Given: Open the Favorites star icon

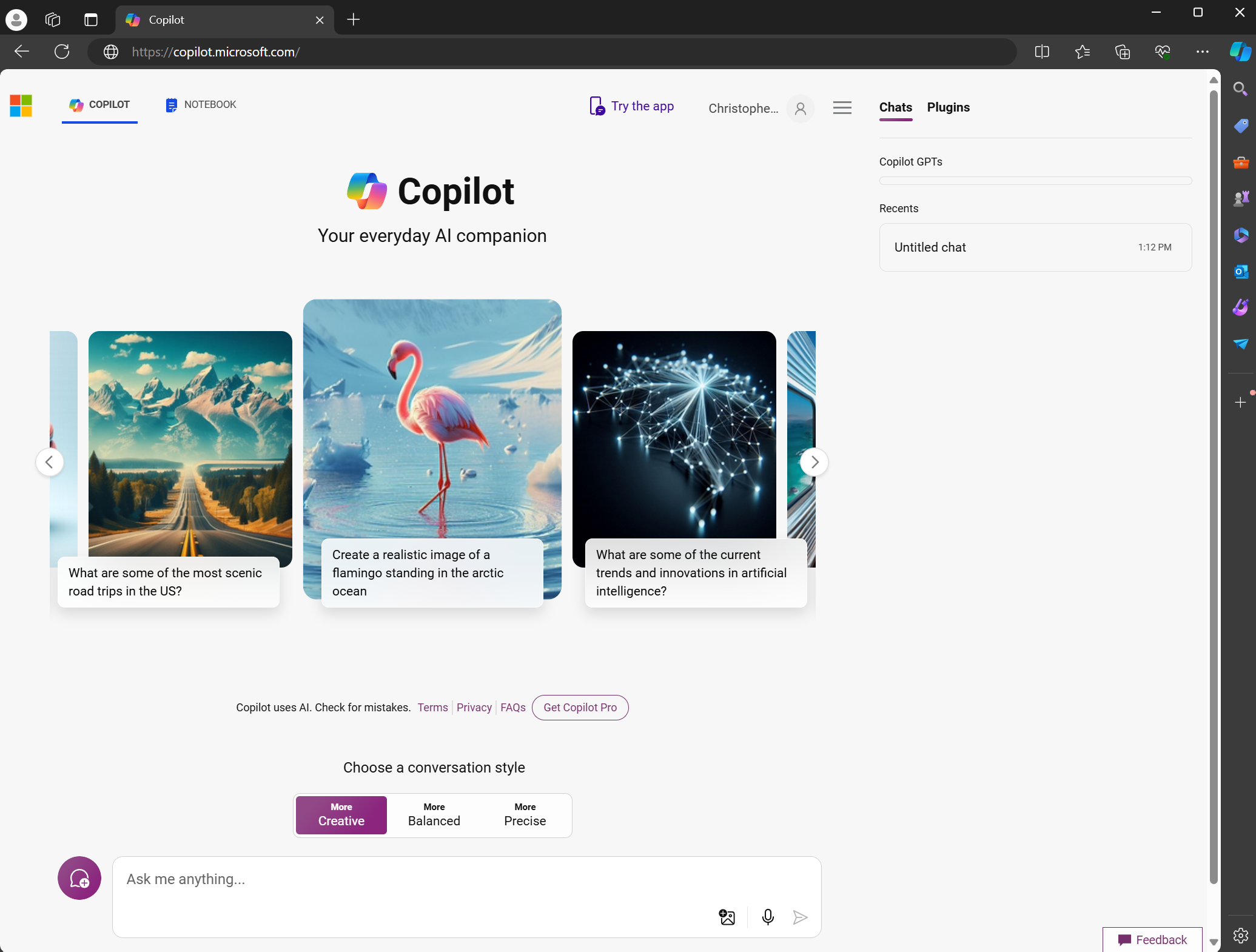Looking at the screenshot, I should [x=1083, y=52].
